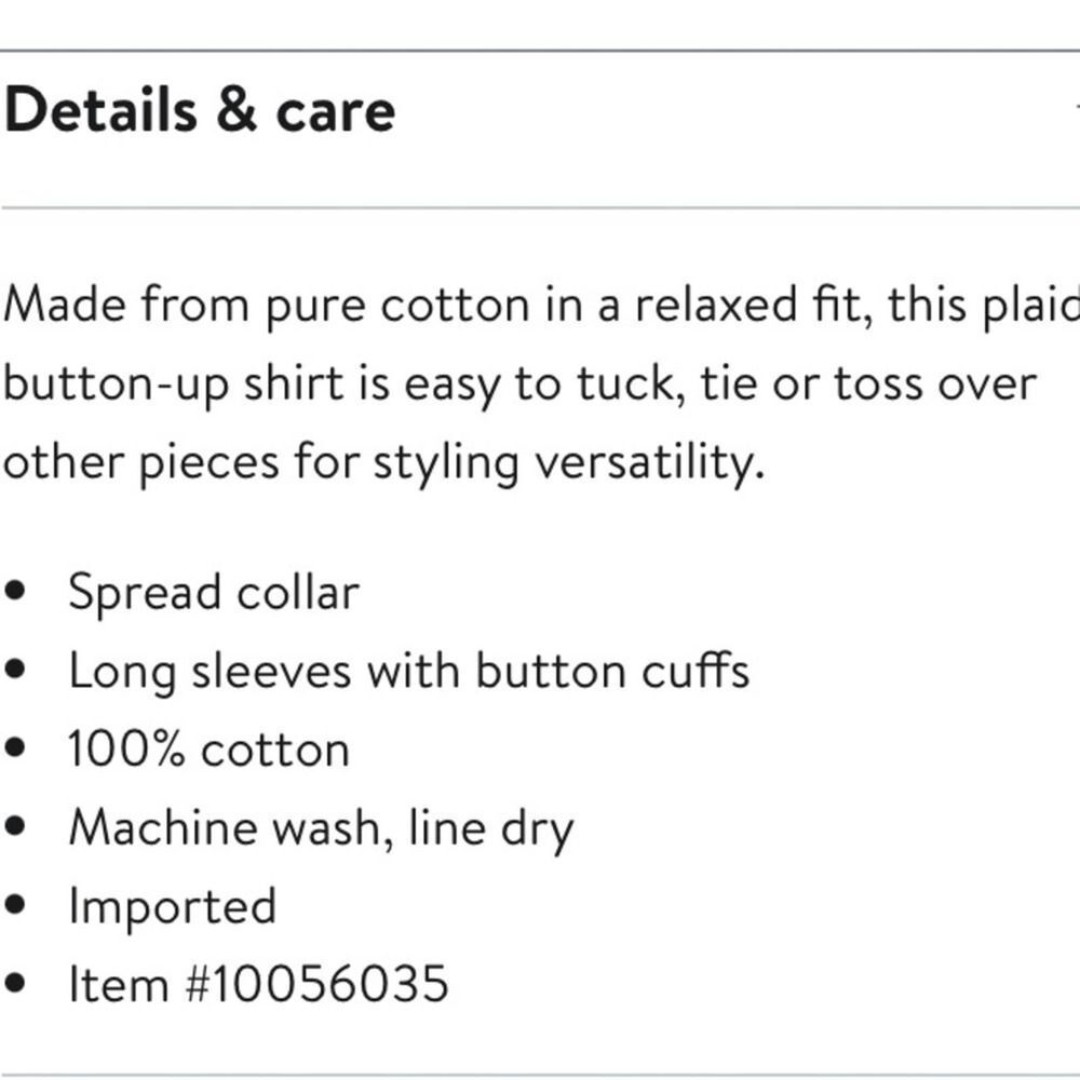The image size is (1080, 1080).
Task: Click the "Spread collar" list item
Action: tap(213, 593)
